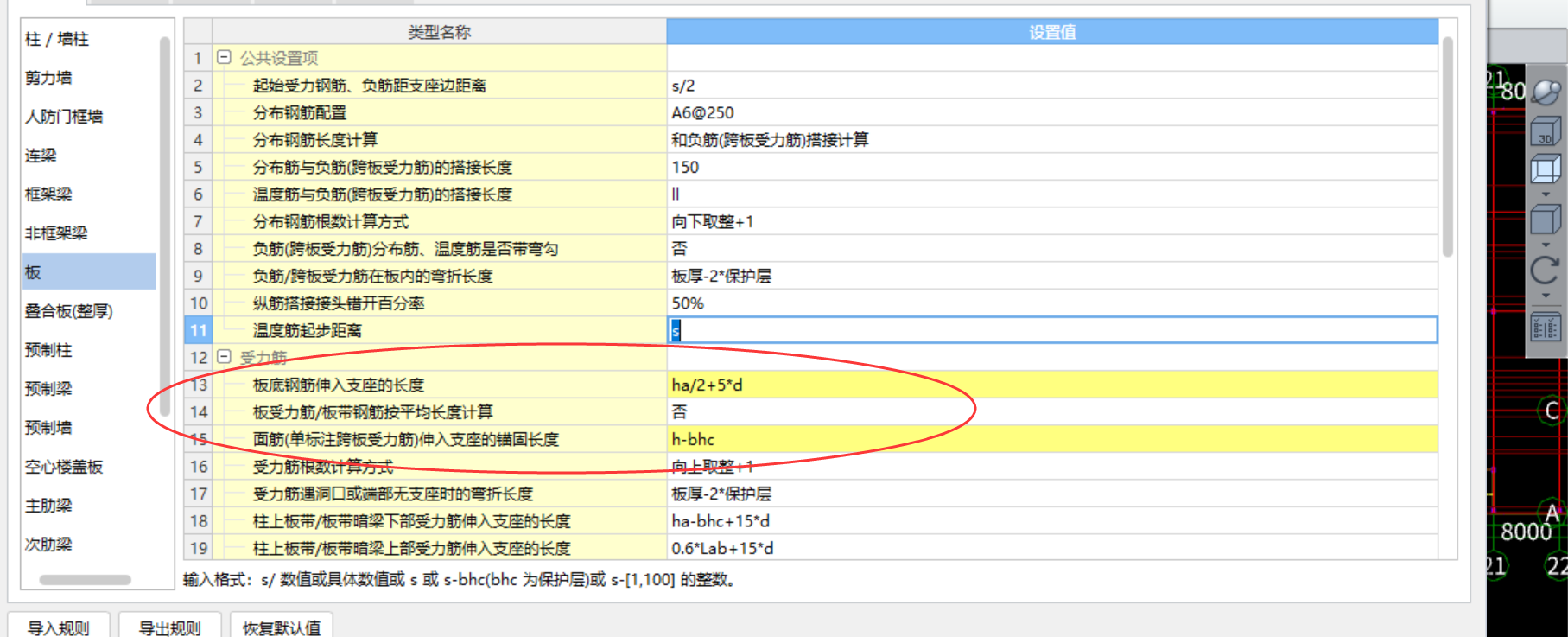Click the vertical scrollbar of the settings table
The height and width of the screenshot is (637, 1568).
click(x=1448, y=147)
